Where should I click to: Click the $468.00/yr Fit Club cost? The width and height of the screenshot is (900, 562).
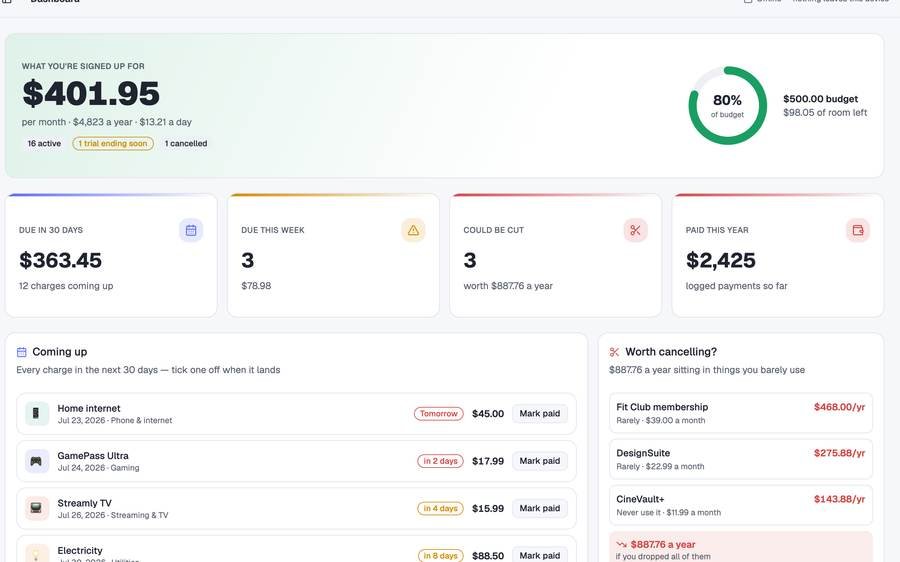[x=839, y=407]
